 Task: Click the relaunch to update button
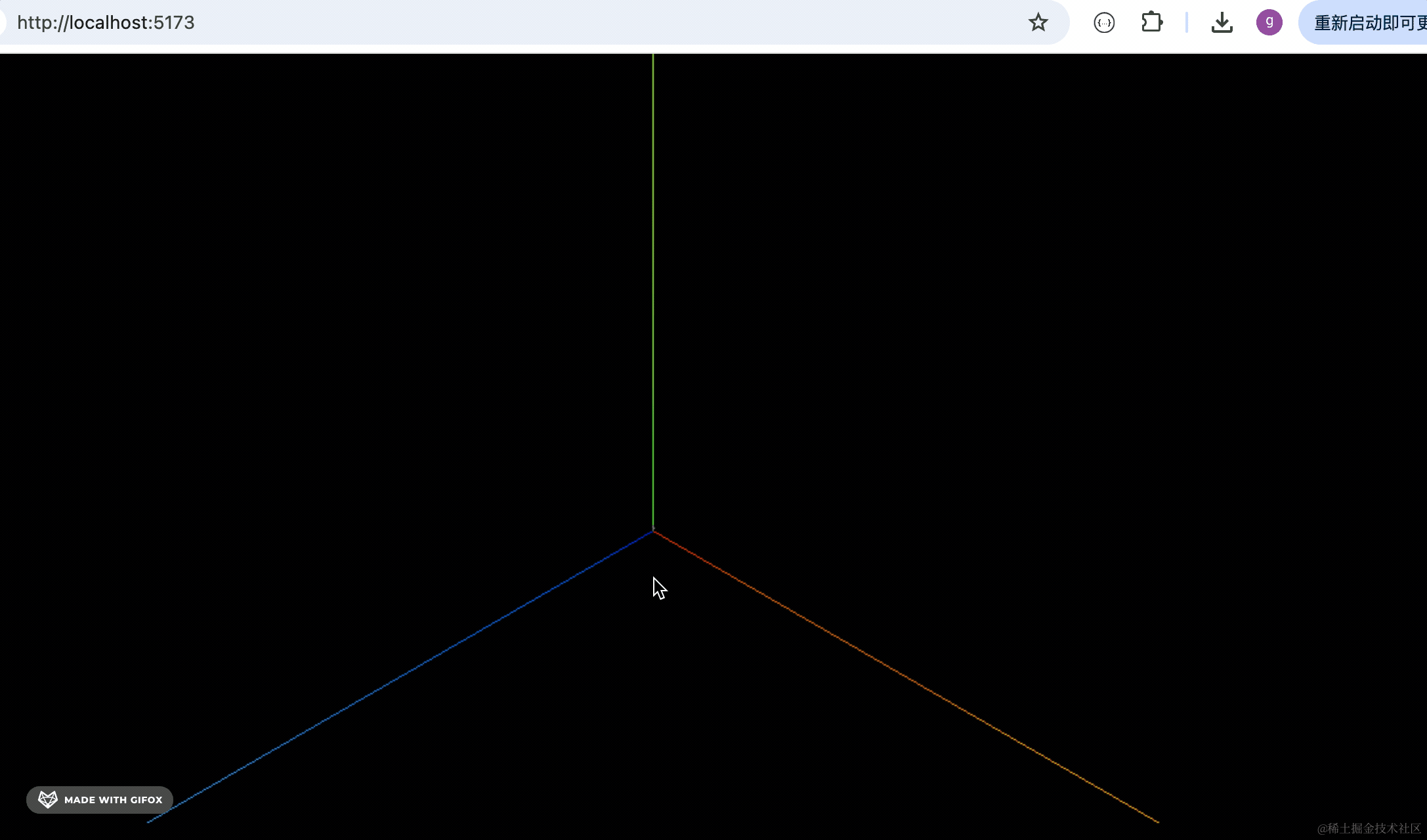[1364, 23]
